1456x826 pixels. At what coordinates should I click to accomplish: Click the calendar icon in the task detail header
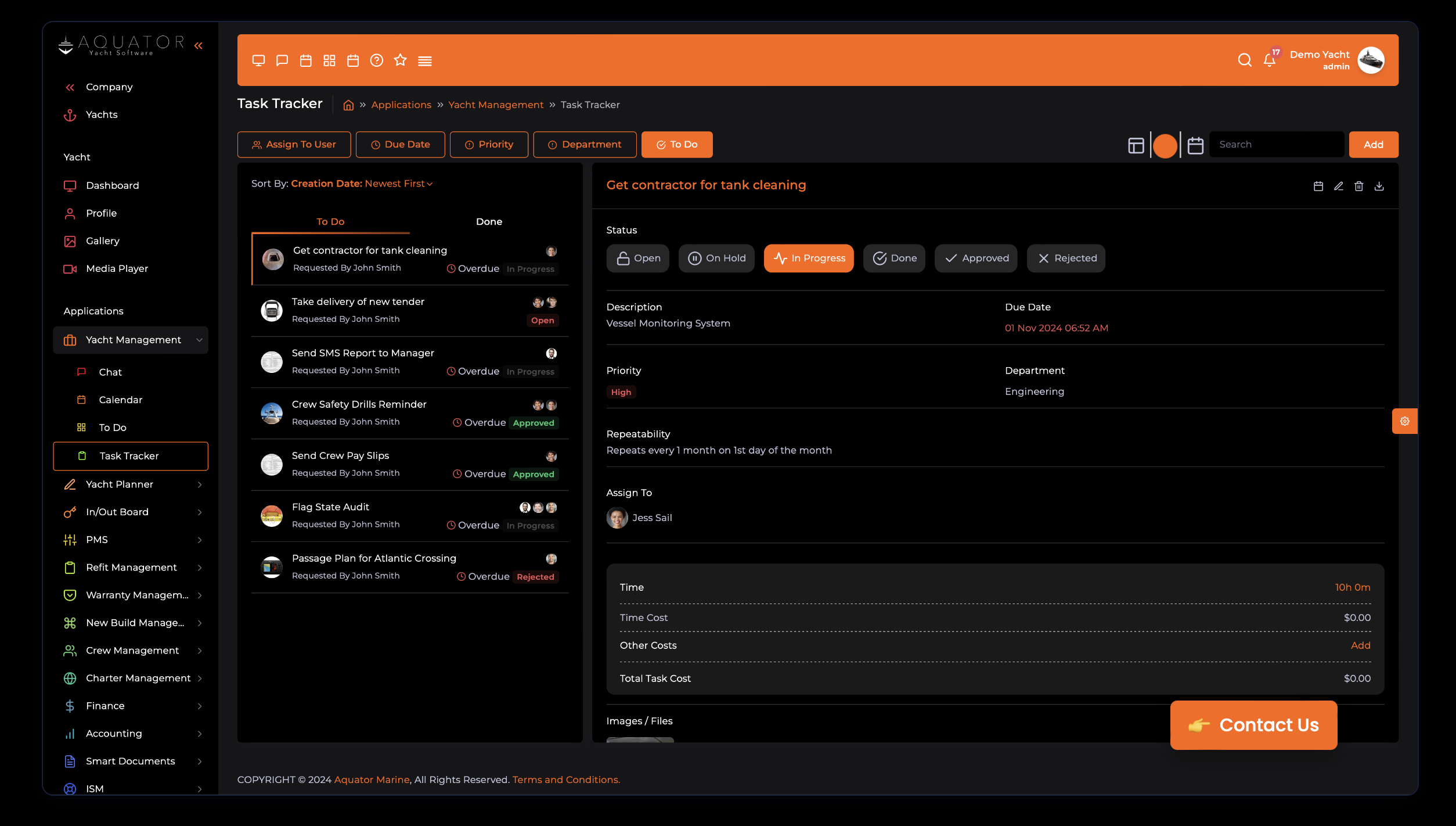pyautogui.click(x=1318, y=186)
